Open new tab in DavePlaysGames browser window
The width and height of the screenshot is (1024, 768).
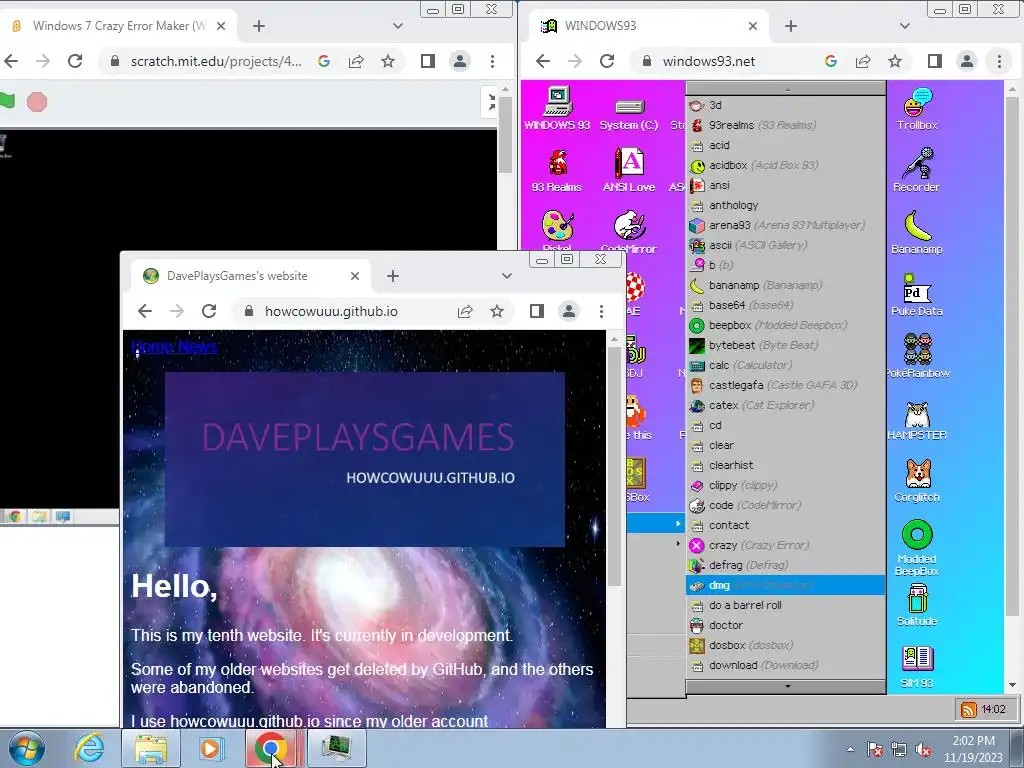(392, 276)
